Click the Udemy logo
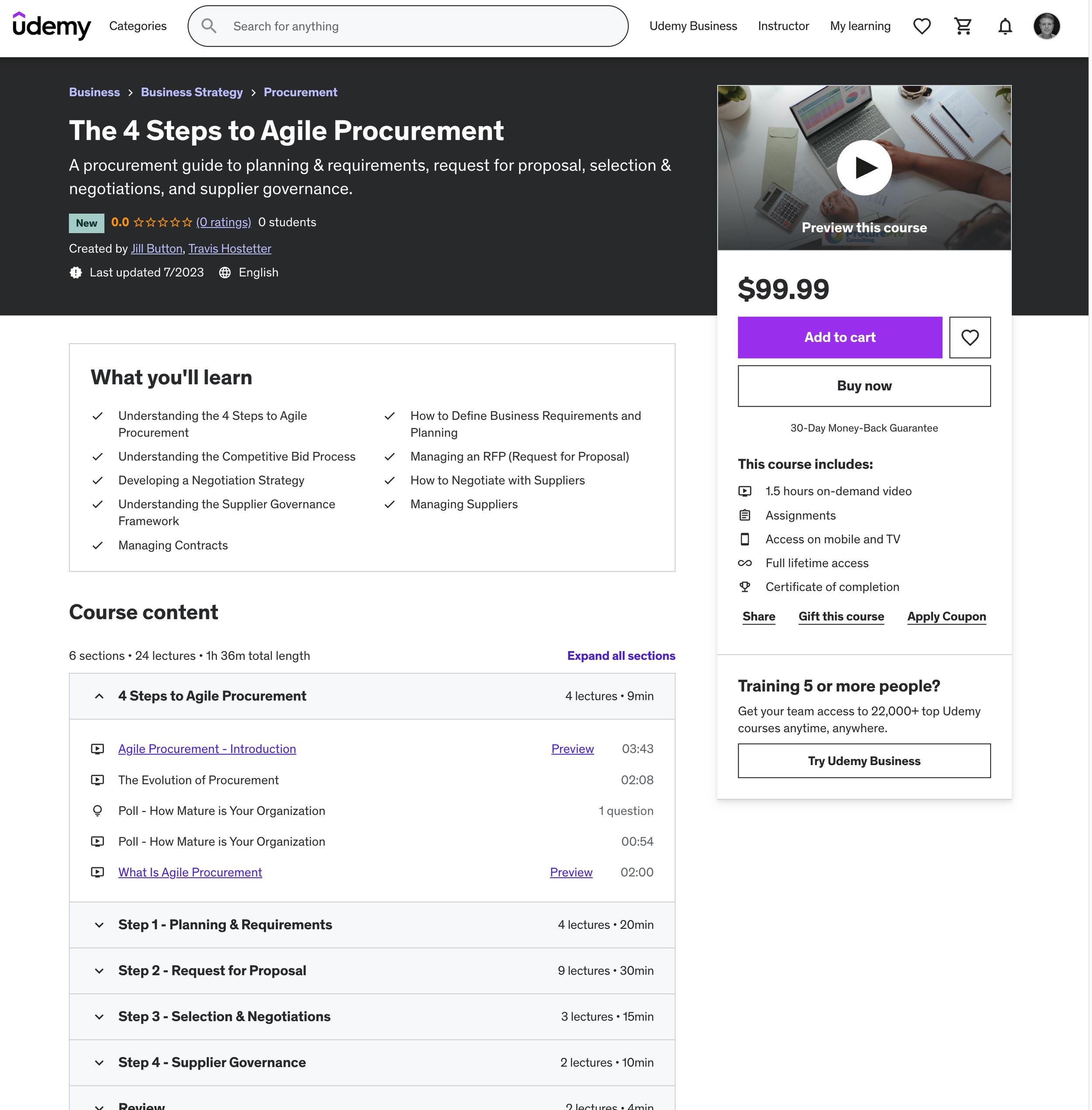The width and height of the screenshot is (1092, 1110). click(52, 26)
